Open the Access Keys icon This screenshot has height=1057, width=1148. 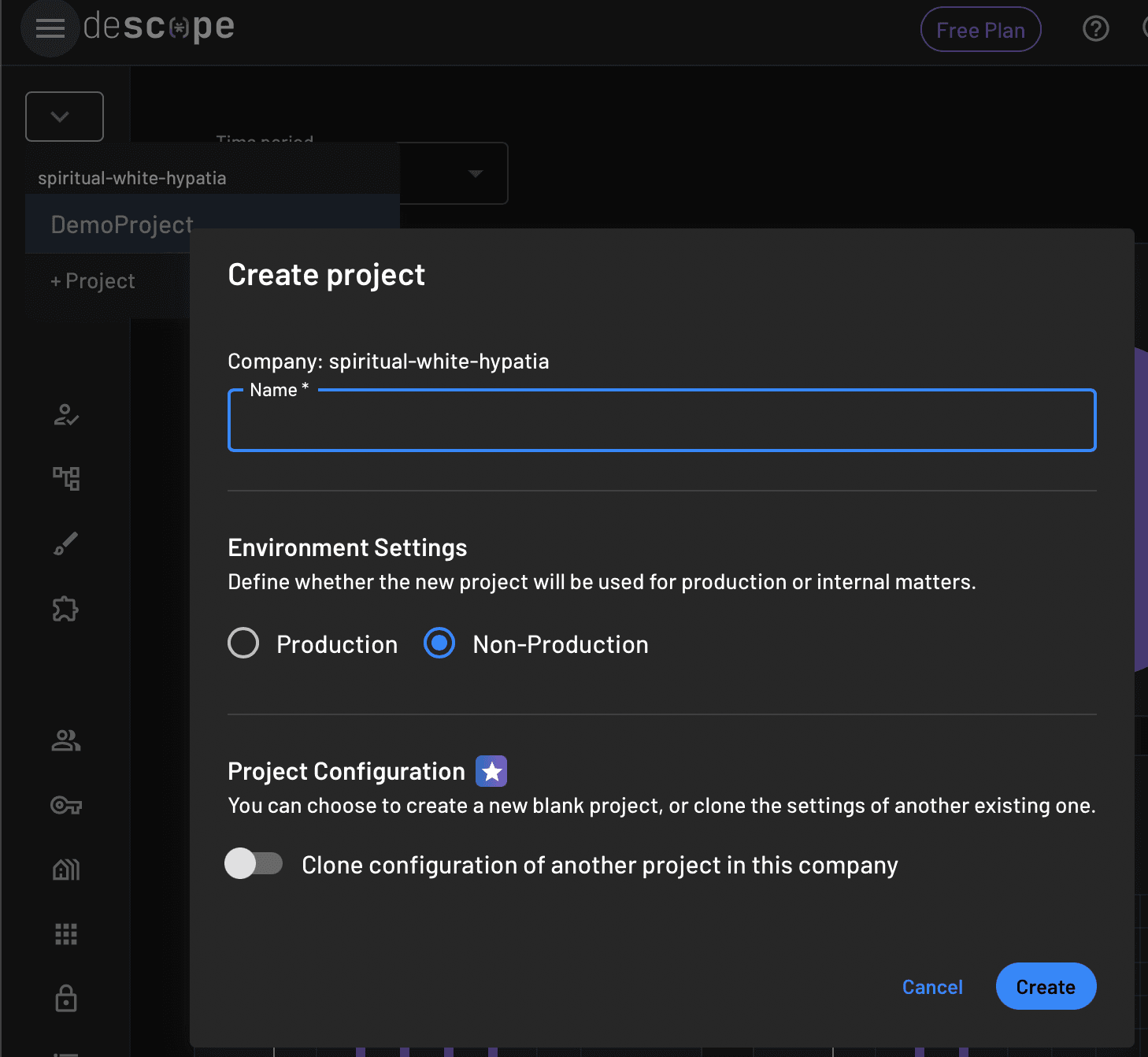point(66,806)
